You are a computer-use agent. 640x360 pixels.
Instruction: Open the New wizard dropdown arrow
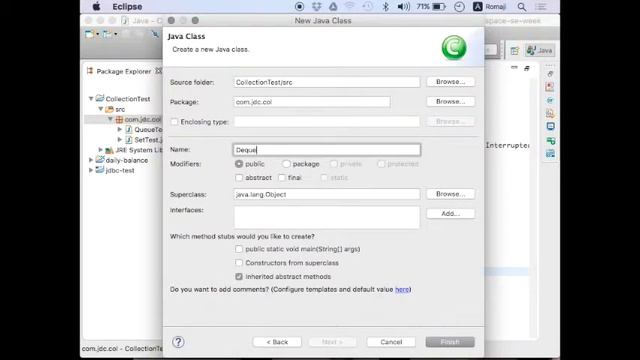coord(97,34)
